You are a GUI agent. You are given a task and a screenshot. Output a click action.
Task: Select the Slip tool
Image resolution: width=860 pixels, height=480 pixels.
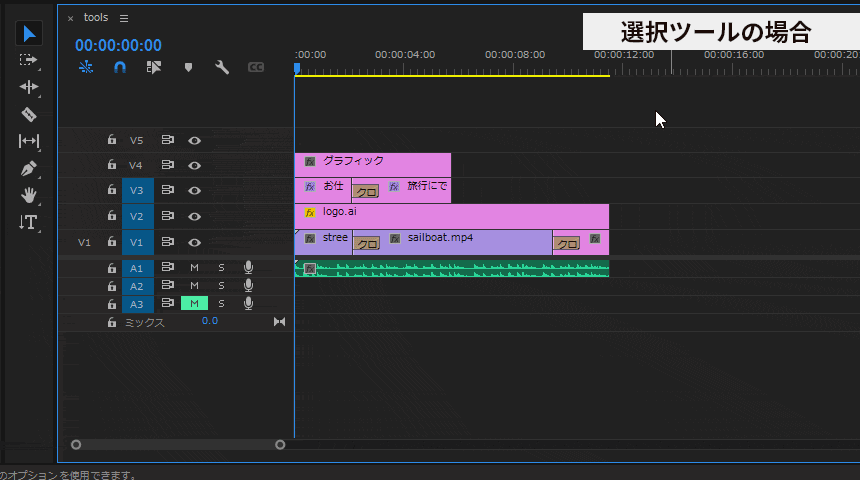pos(29,141)
